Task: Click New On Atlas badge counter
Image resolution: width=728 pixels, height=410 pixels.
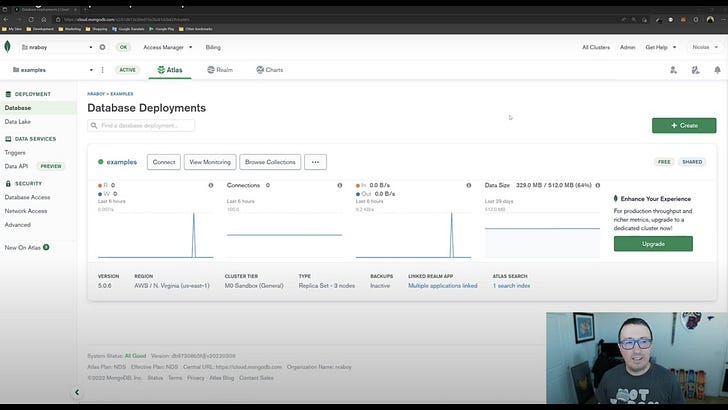Action: (46, 247)
